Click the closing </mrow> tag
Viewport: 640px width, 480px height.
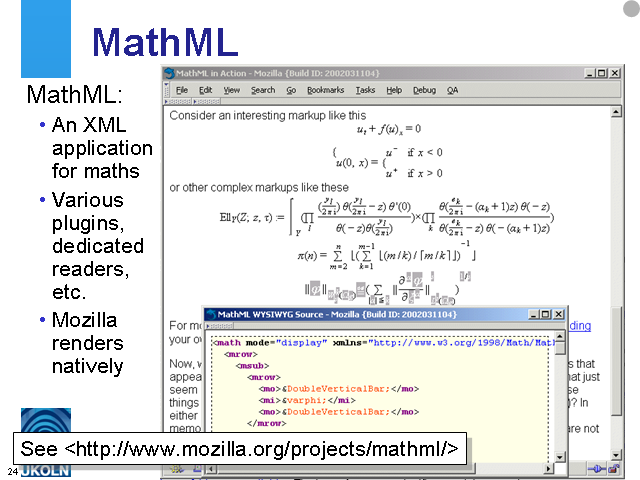tap(267, 423)
